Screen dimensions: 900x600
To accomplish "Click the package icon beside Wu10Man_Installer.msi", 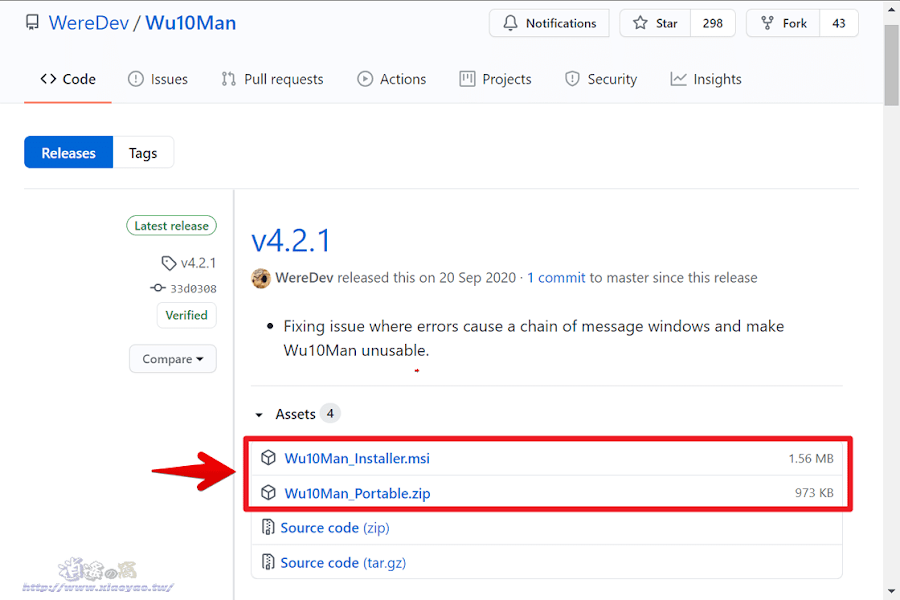I will 268,458.
